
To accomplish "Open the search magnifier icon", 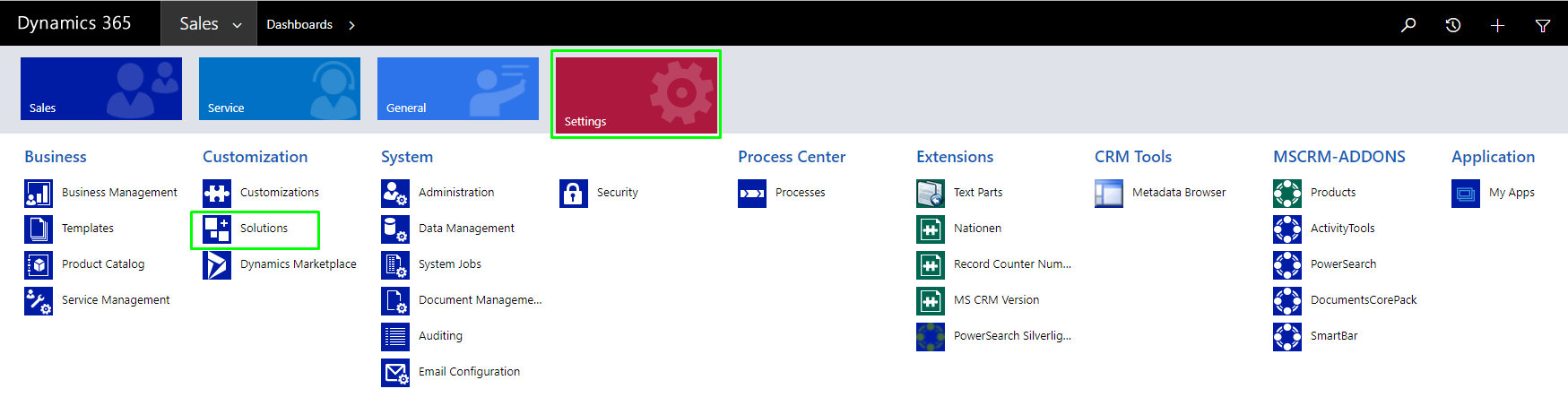I will [1408, 24].
